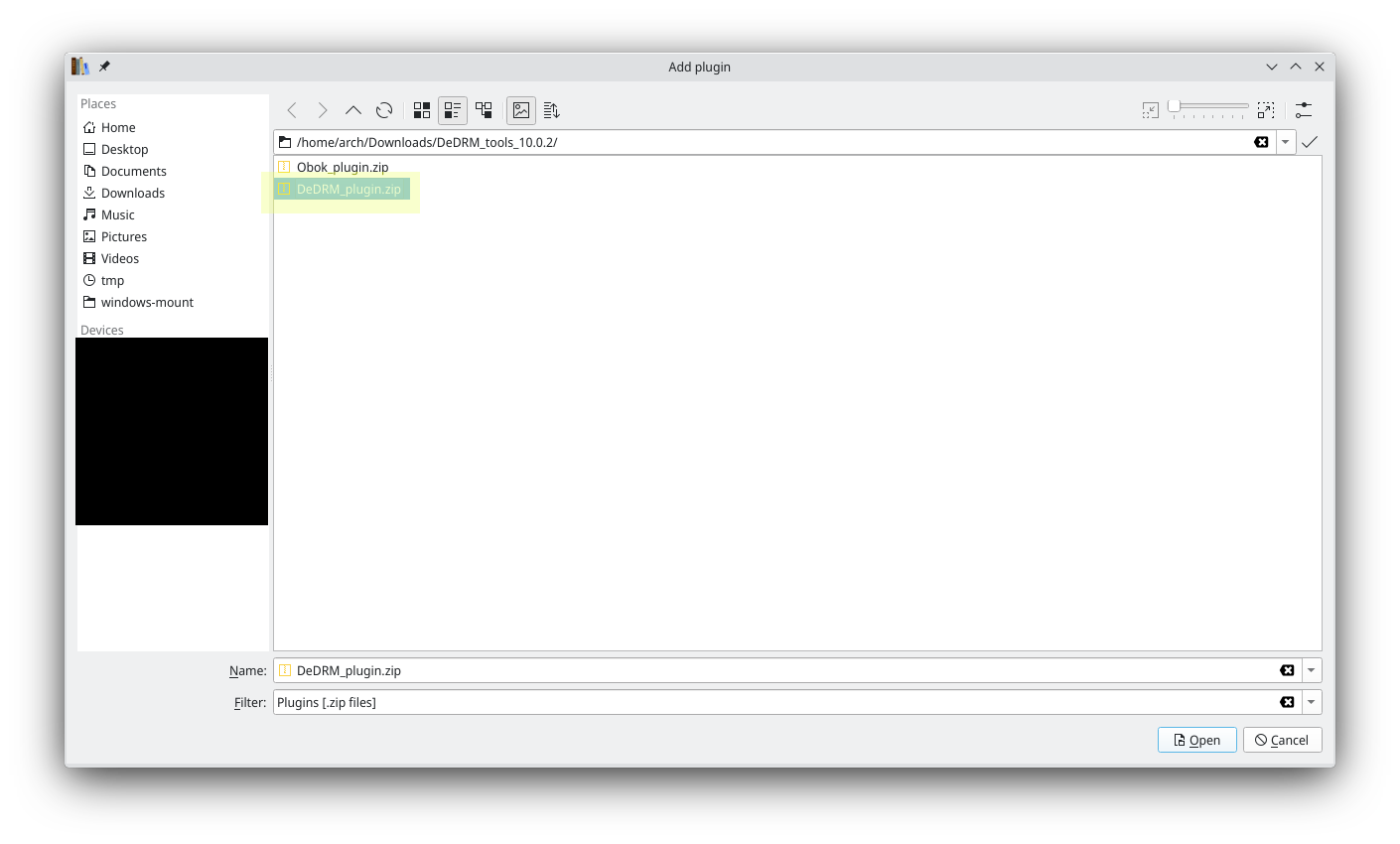Viewport: 1400px width, 844px height.
Task: Open the sorting options menu
Action: (x=552, y=110)
